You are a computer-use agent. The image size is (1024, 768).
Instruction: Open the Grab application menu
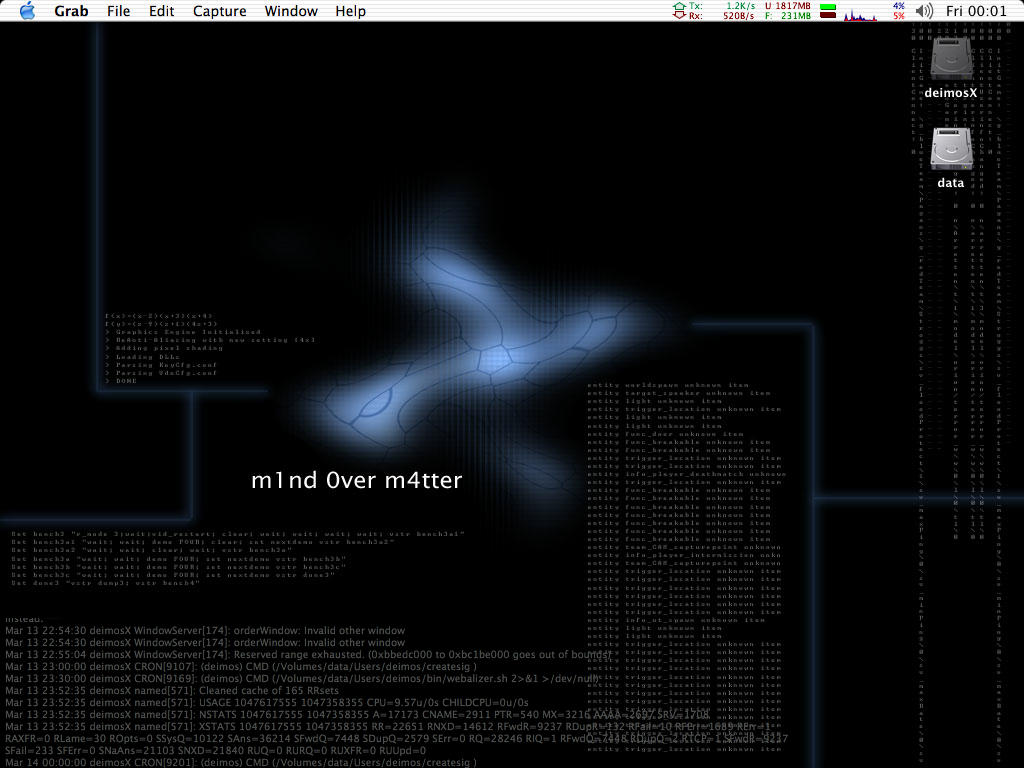[72, 11]
